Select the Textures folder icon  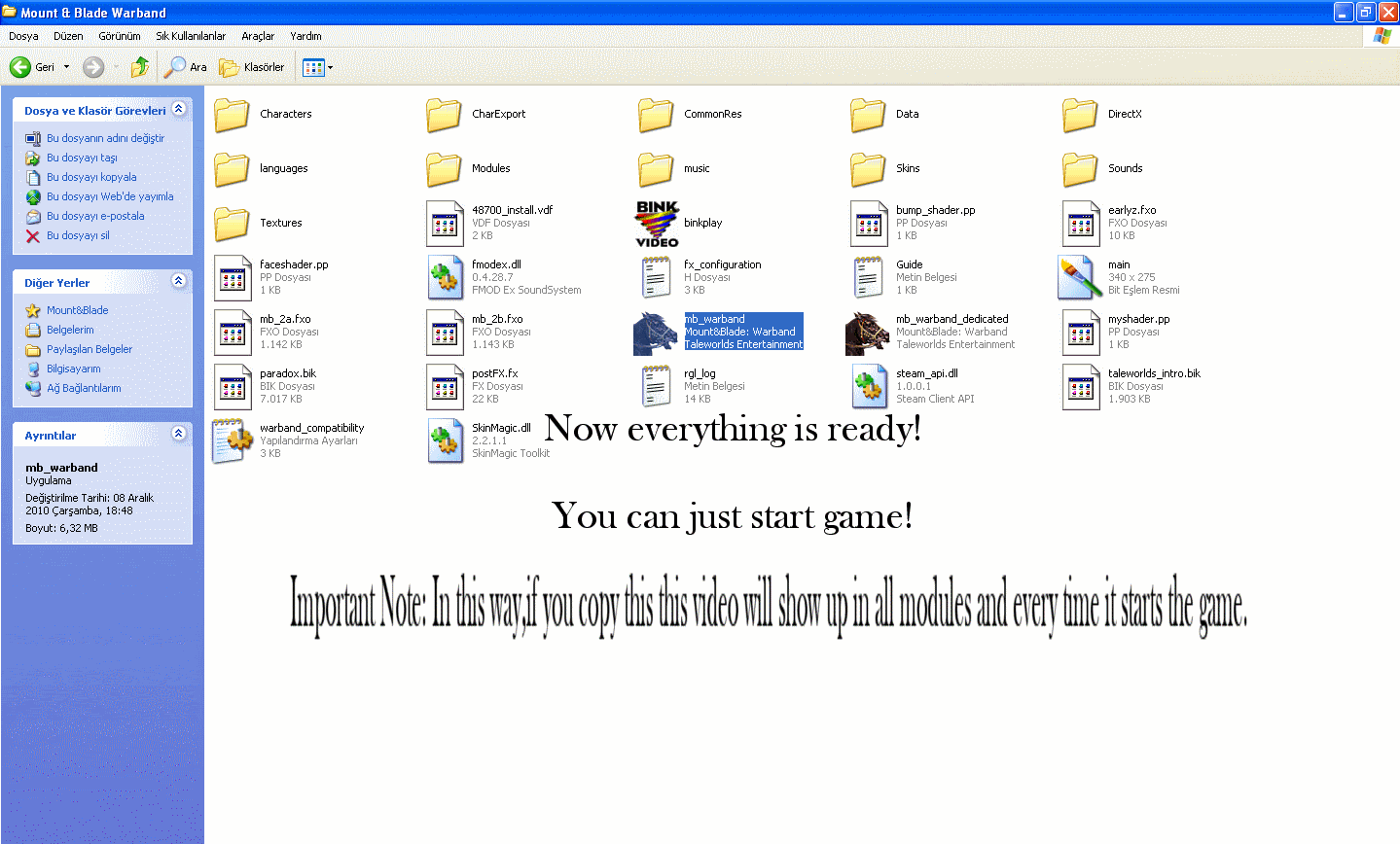pos(232,224)
